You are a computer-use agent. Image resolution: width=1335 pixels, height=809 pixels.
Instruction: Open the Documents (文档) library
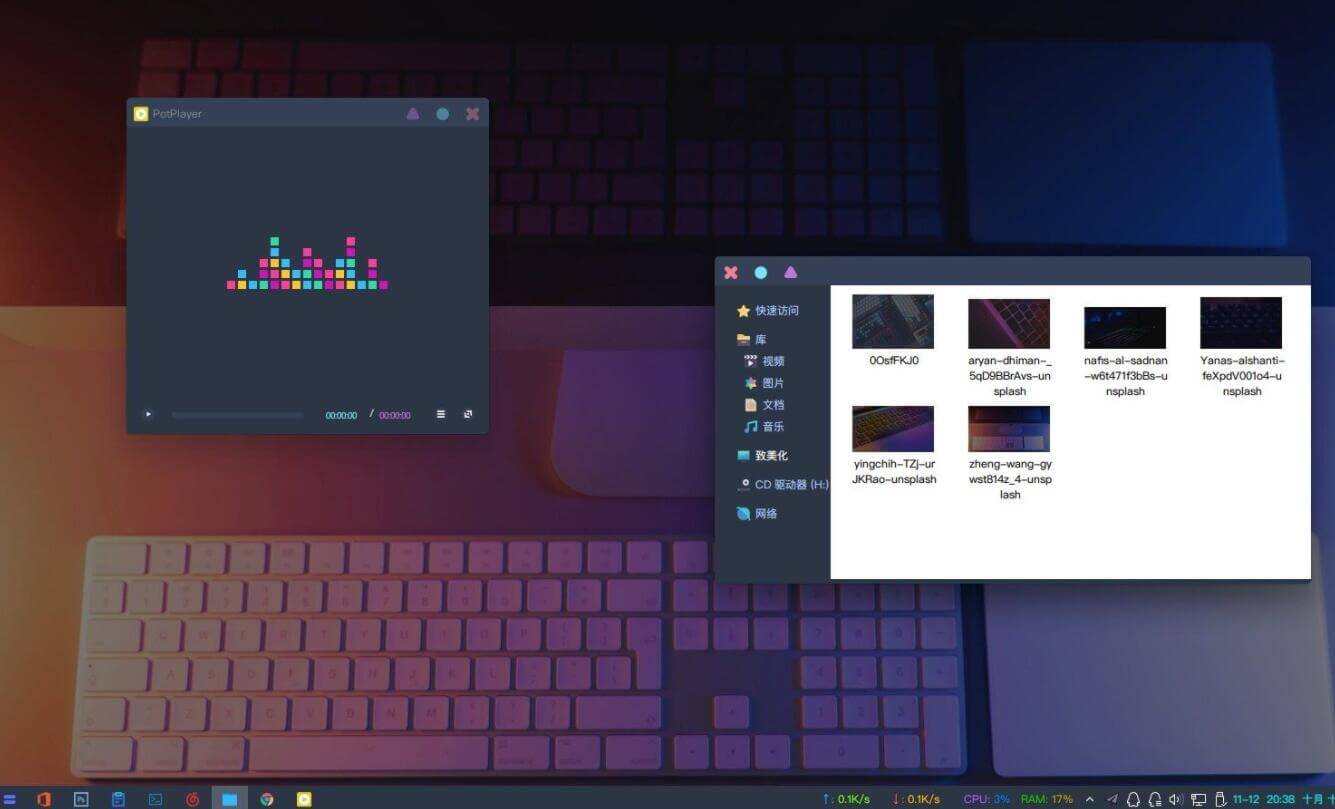point(772,405)
